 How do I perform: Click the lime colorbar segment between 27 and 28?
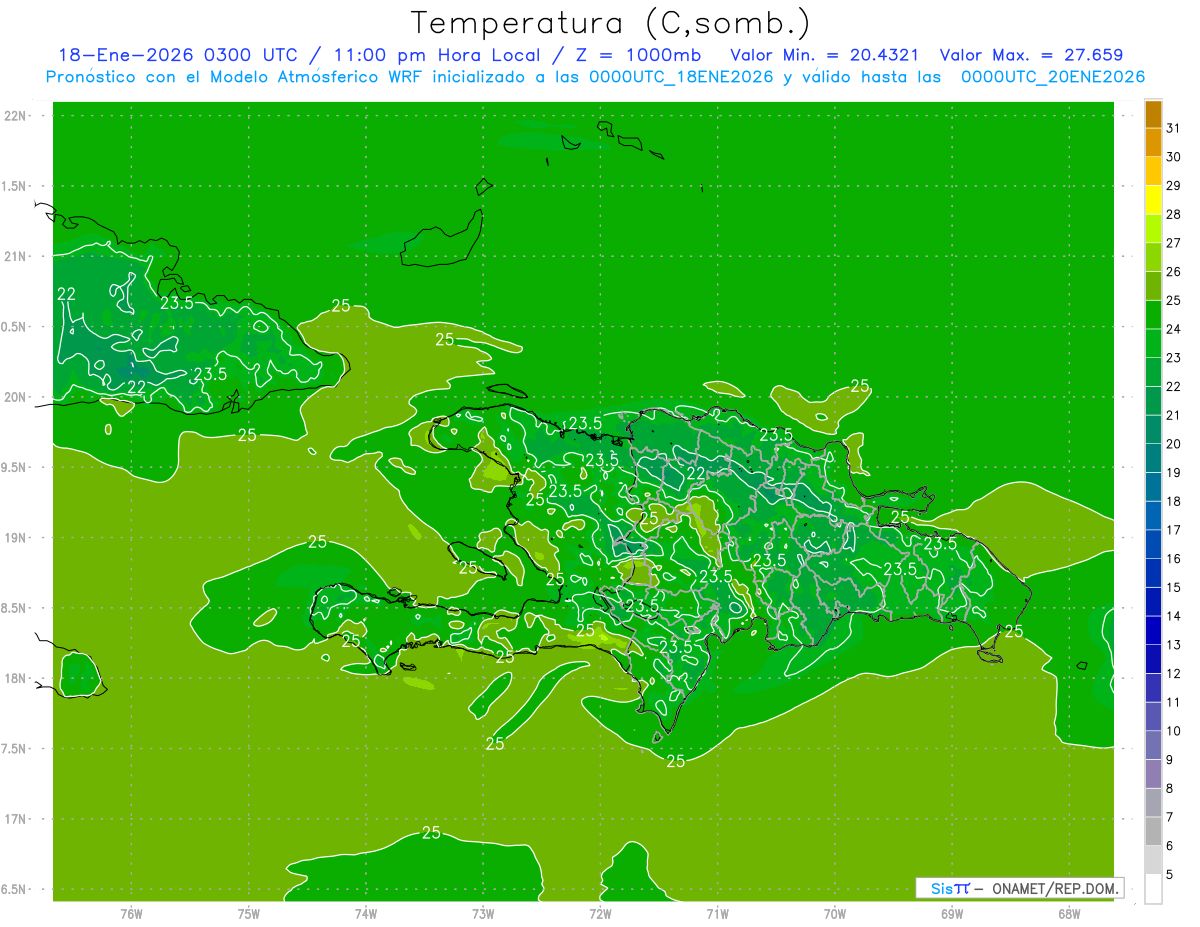point(1153,229)
